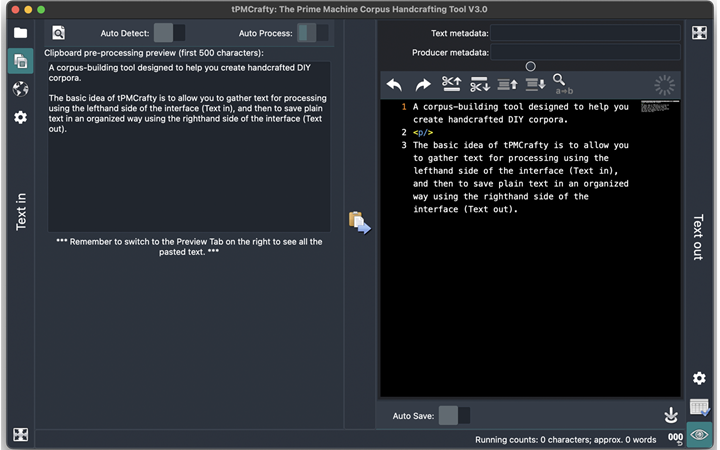Click the 'Remember to switch to the Preview Tab' note
720x450 pixels.
pos(189,247)
